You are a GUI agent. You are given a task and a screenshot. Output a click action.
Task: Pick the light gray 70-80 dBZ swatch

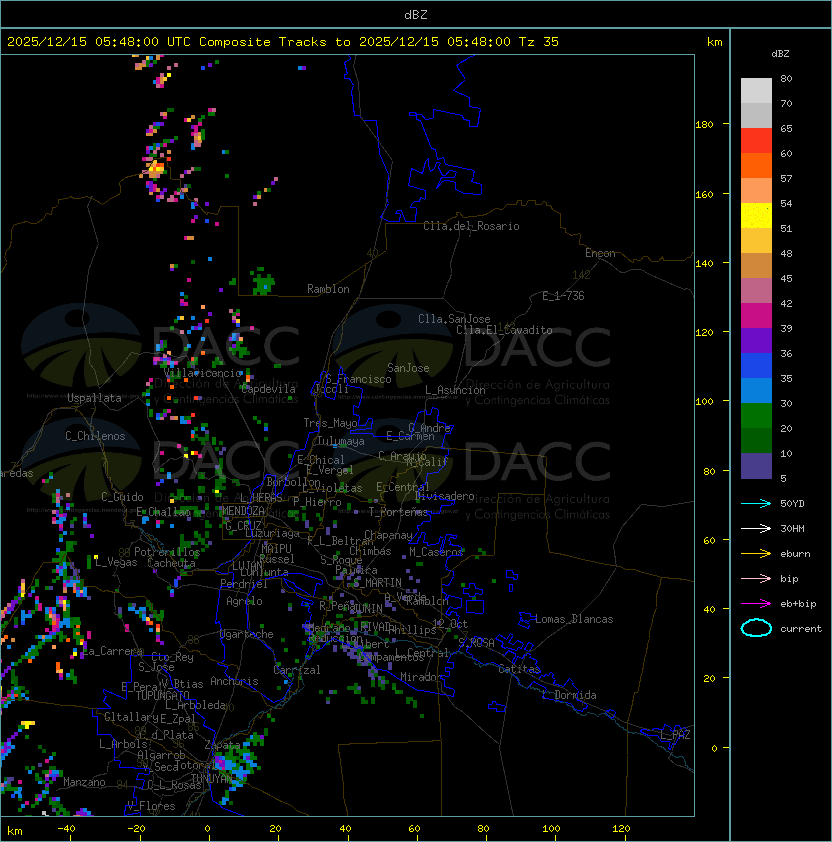tap(756, 90)
